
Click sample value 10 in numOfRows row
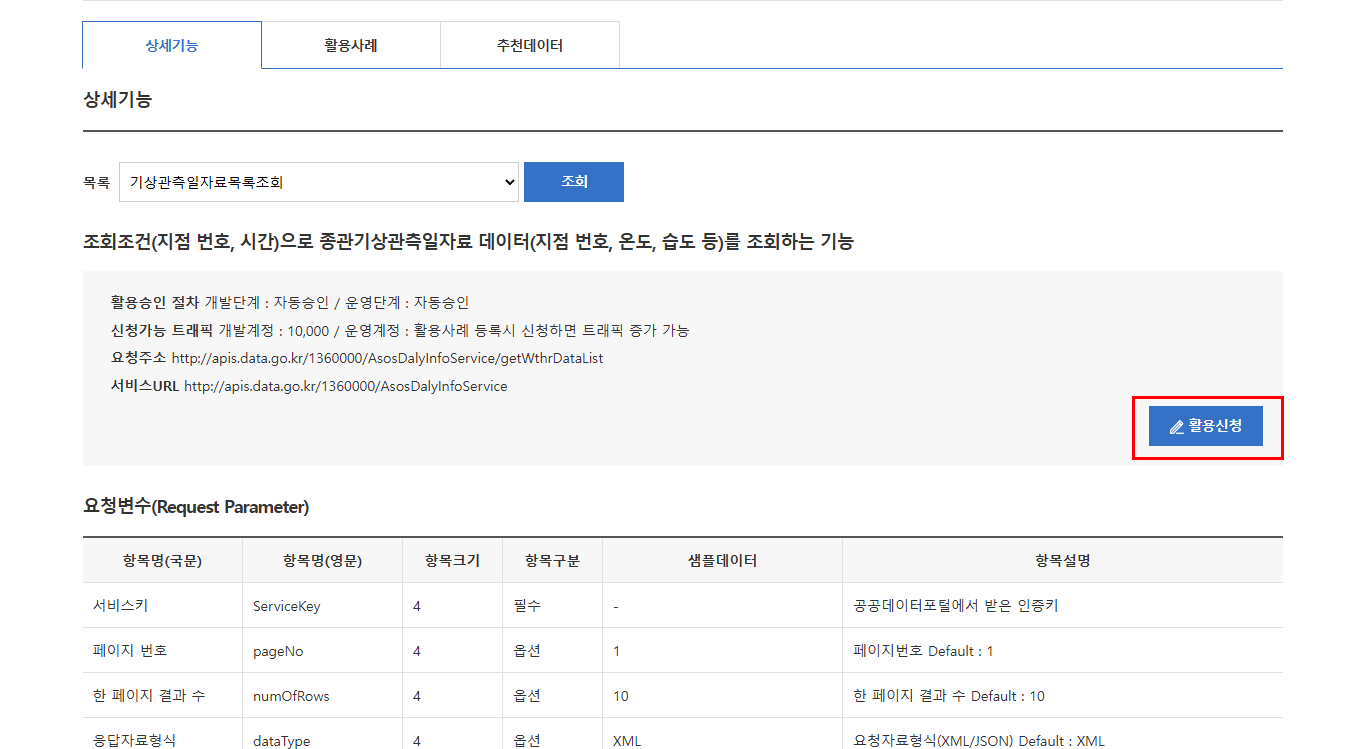pyautogui.click(x=621, y=696)
